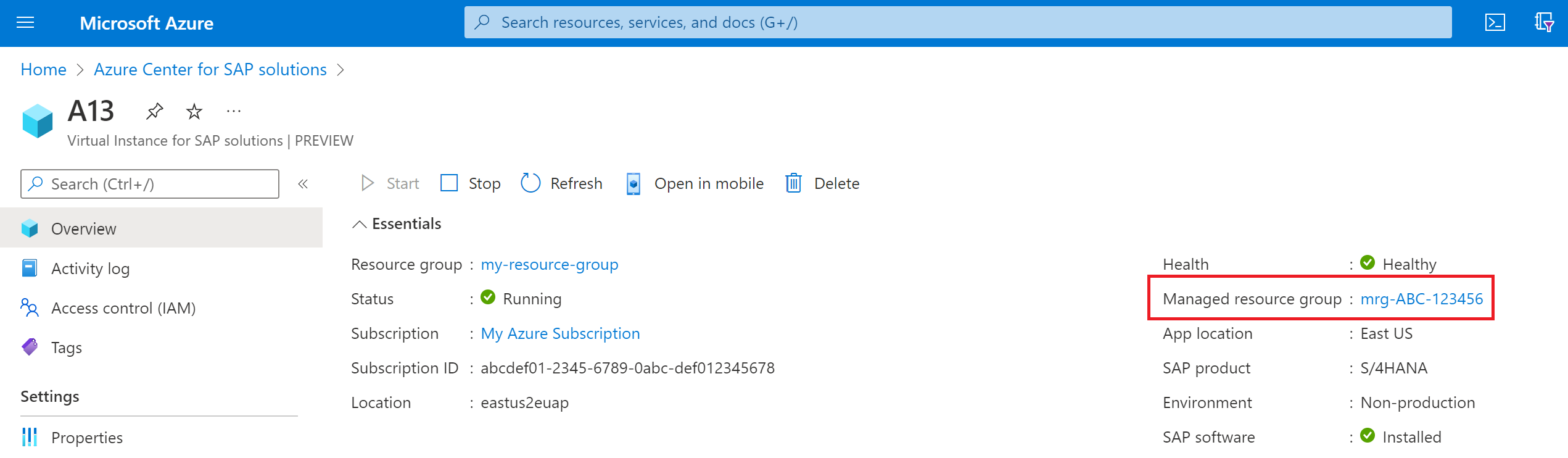Mark A13 as a favorite
1568x458 pixels.
click(x=194, y=112)
